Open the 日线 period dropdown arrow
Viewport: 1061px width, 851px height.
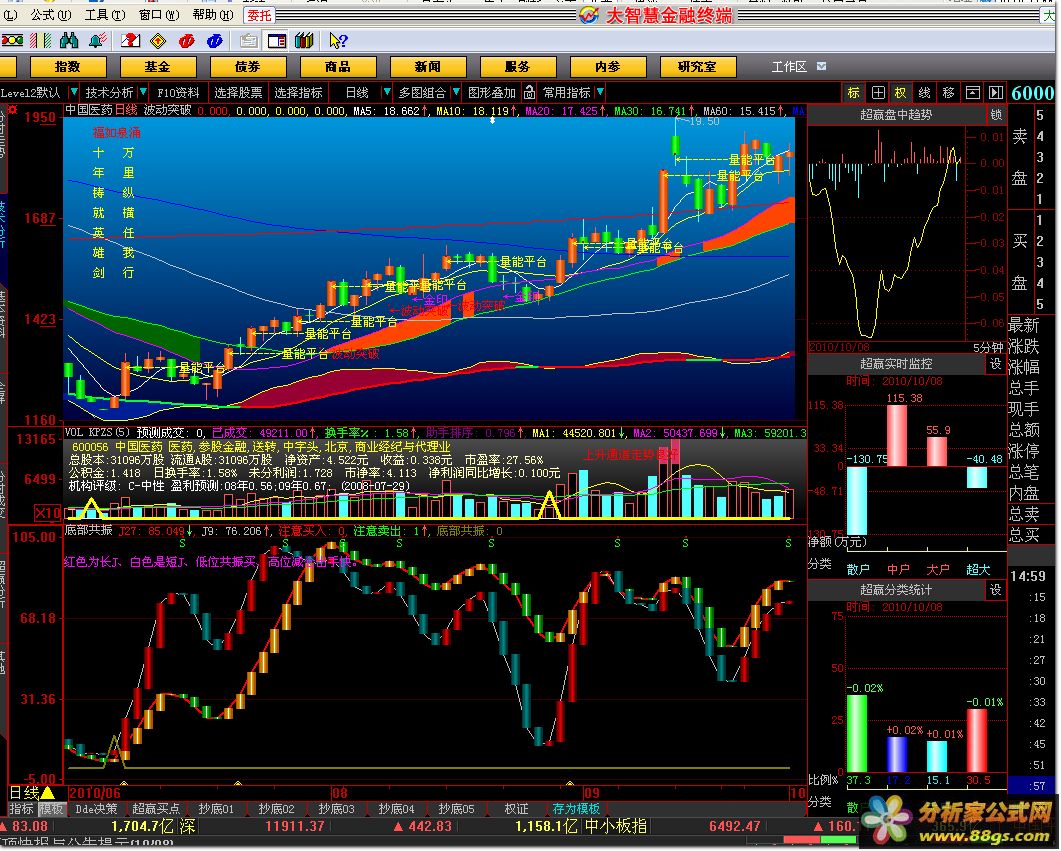(386, 92)
